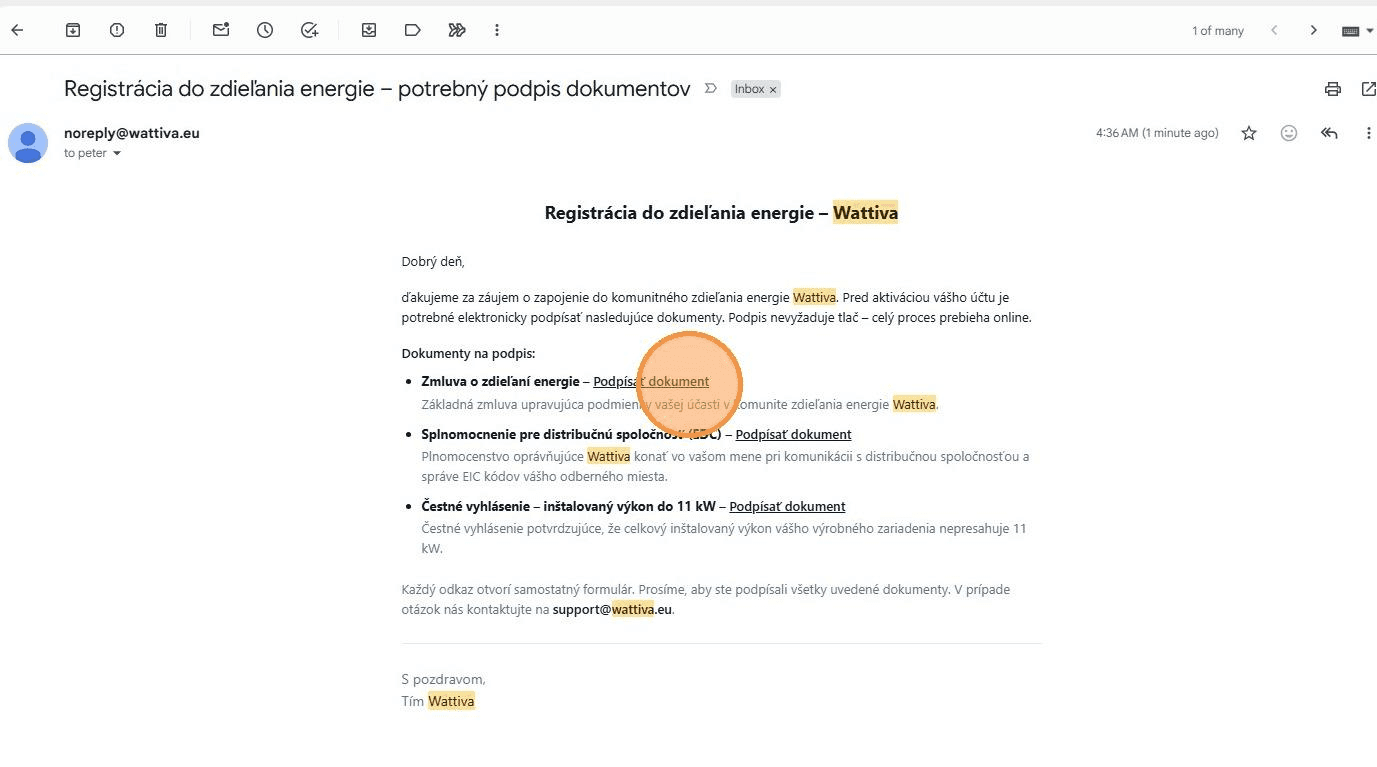Screen dimensions: 1377x767
Task: Mark the email as unread
Action: pyautogui.click(x=221, y=30)
